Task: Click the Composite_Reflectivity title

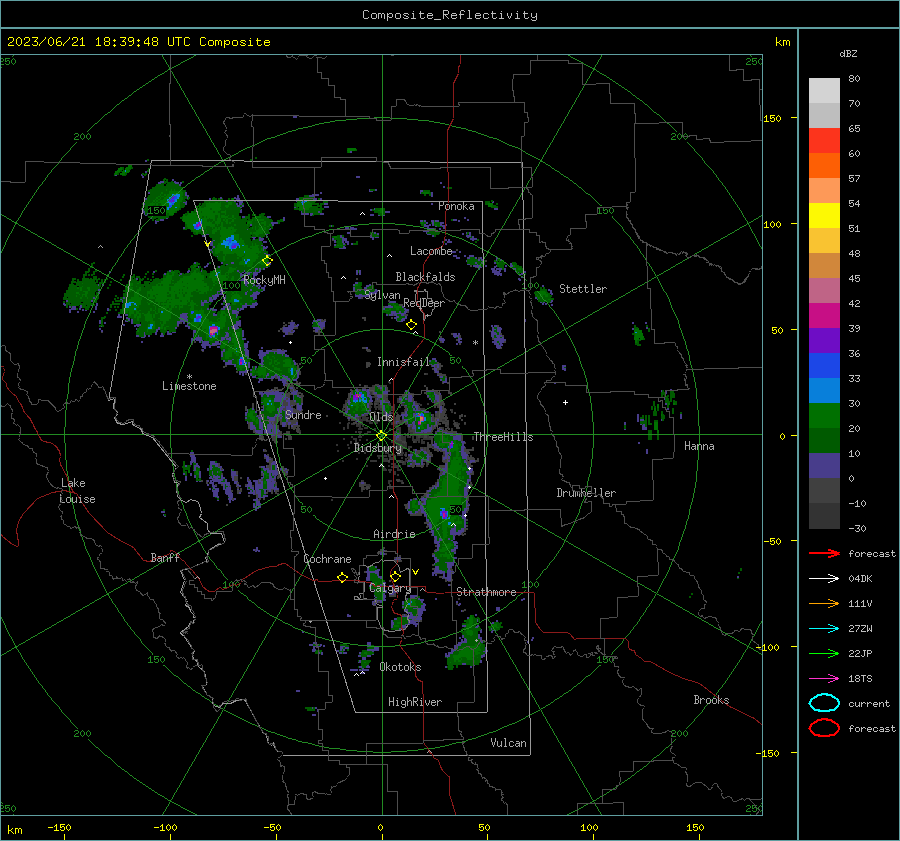Action: 449,15
